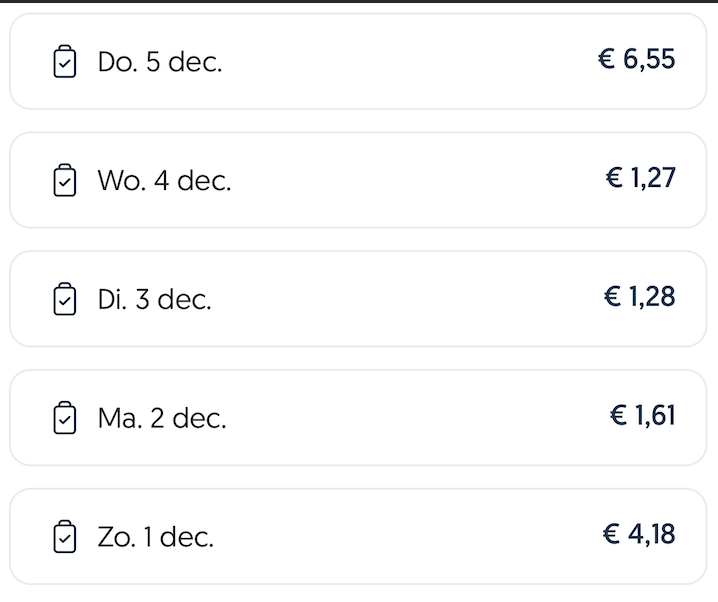This screenshot has width=718, height=602.
Task: Tap the Di. 3 dec. date label
Action: tap(155, 299)
